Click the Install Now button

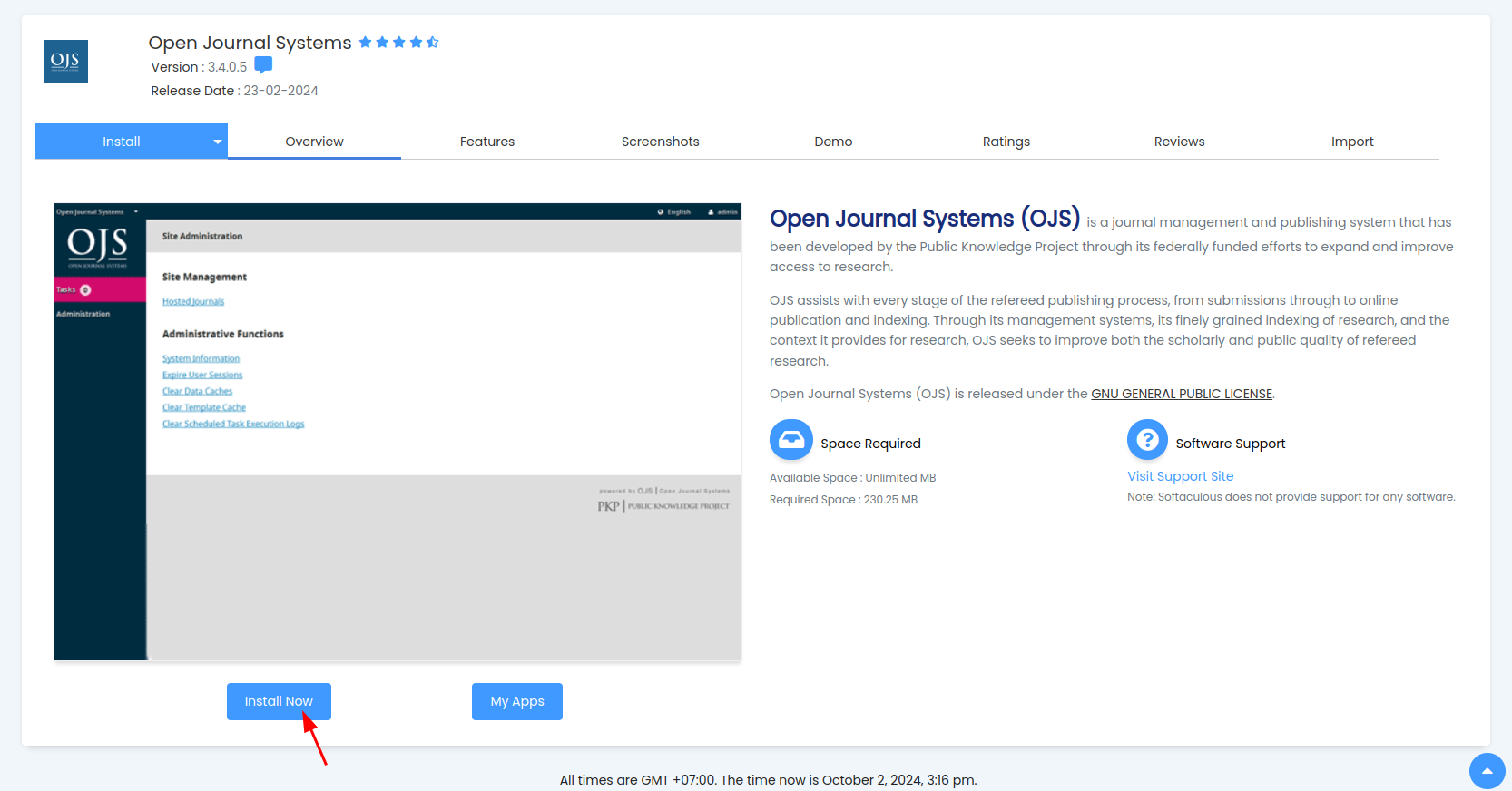pos(279,701)
